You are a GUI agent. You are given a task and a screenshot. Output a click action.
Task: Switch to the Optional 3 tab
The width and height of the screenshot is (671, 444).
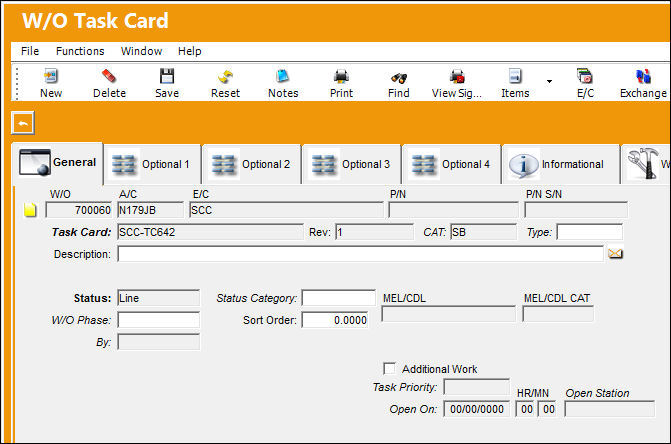click(x=351, y=165)
